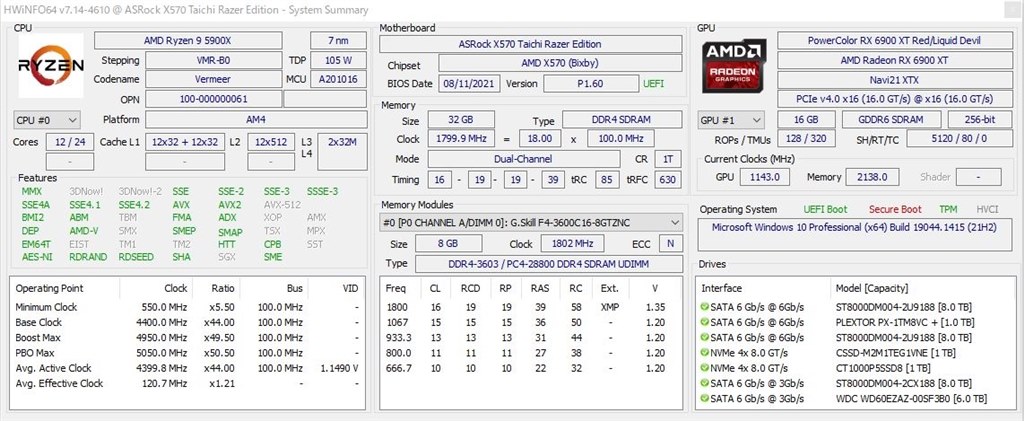Click the XMP entry in timings table
1024x421 pixels.
[x=609, y=307]
